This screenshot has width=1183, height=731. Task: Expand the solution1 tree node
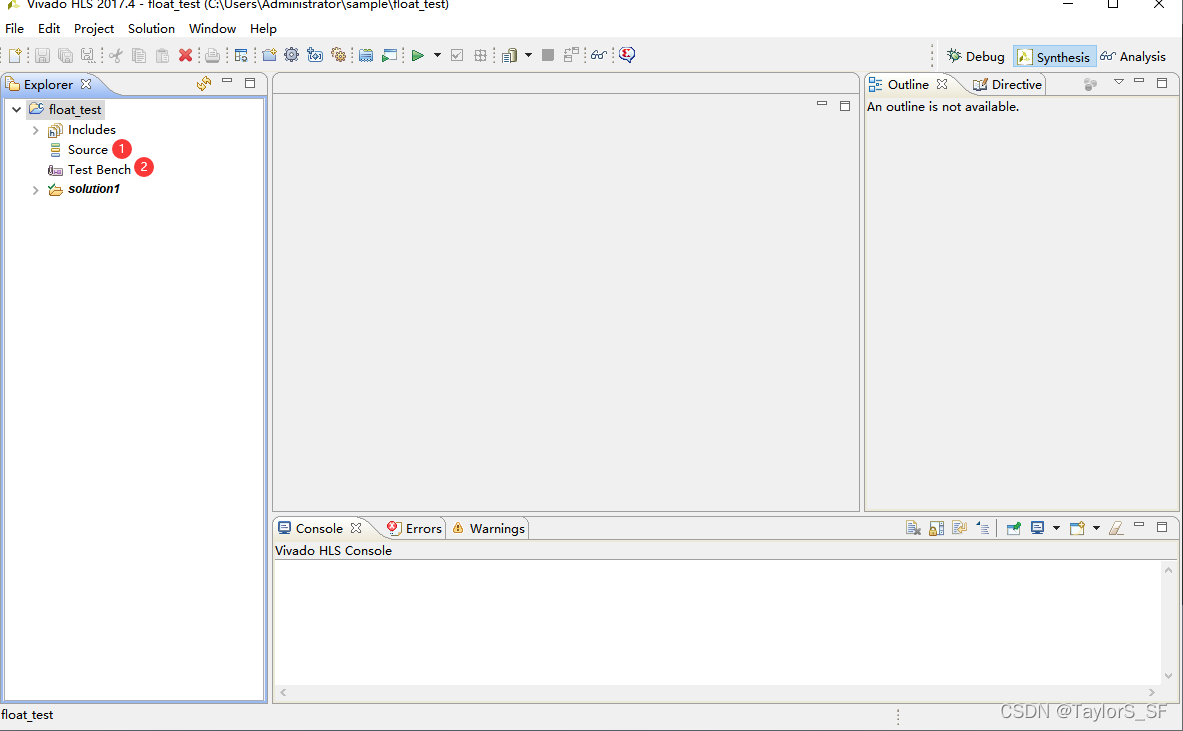(x=35, y=190)
